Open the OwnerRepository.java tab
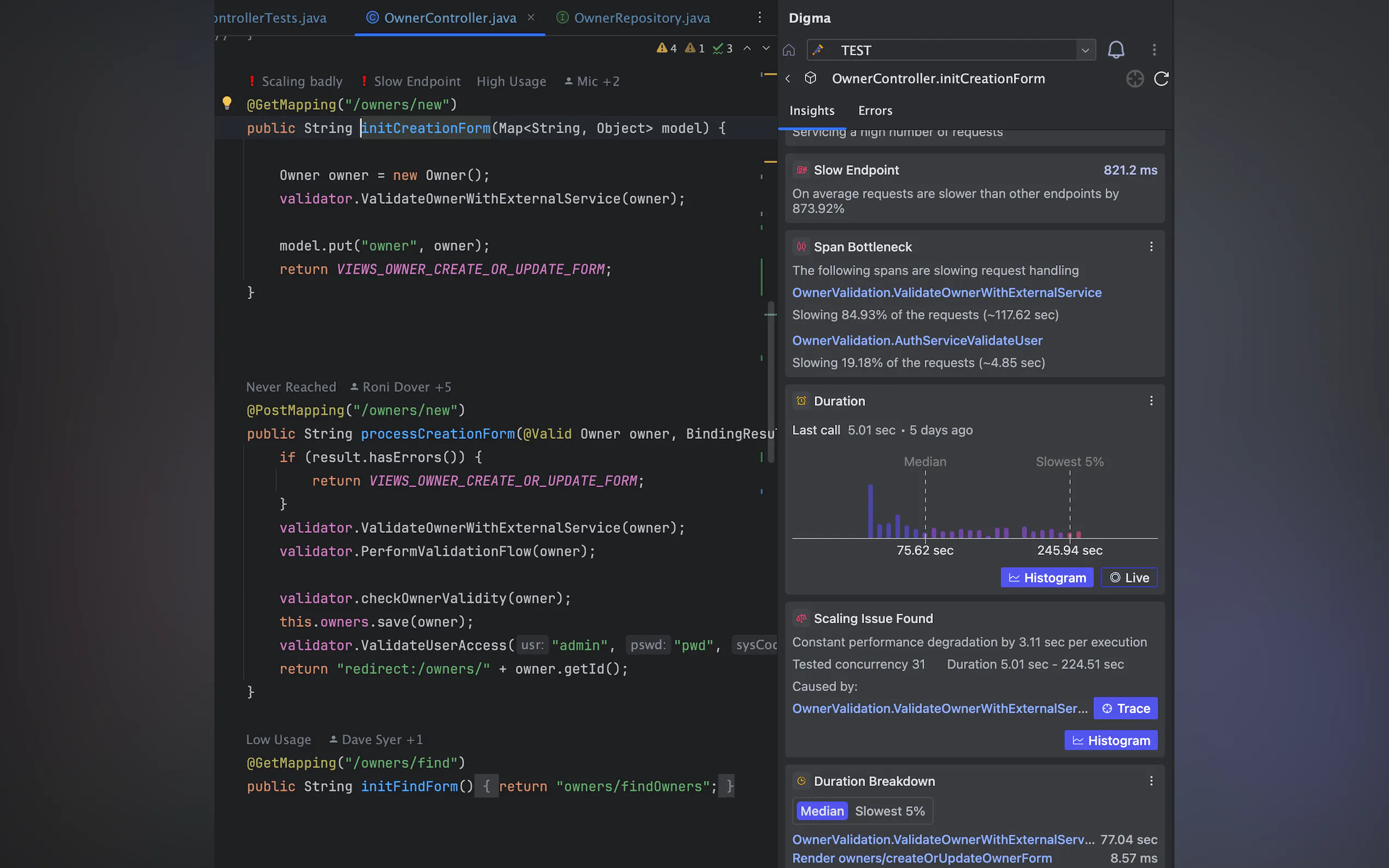This screenshot has width=1389, height=868. (641, 18)
